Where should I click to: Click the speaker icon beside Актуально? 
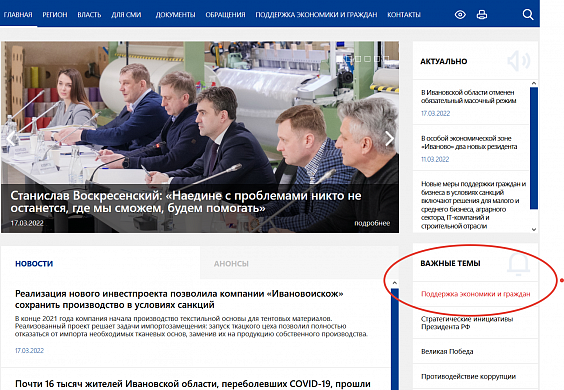(518, 60)
